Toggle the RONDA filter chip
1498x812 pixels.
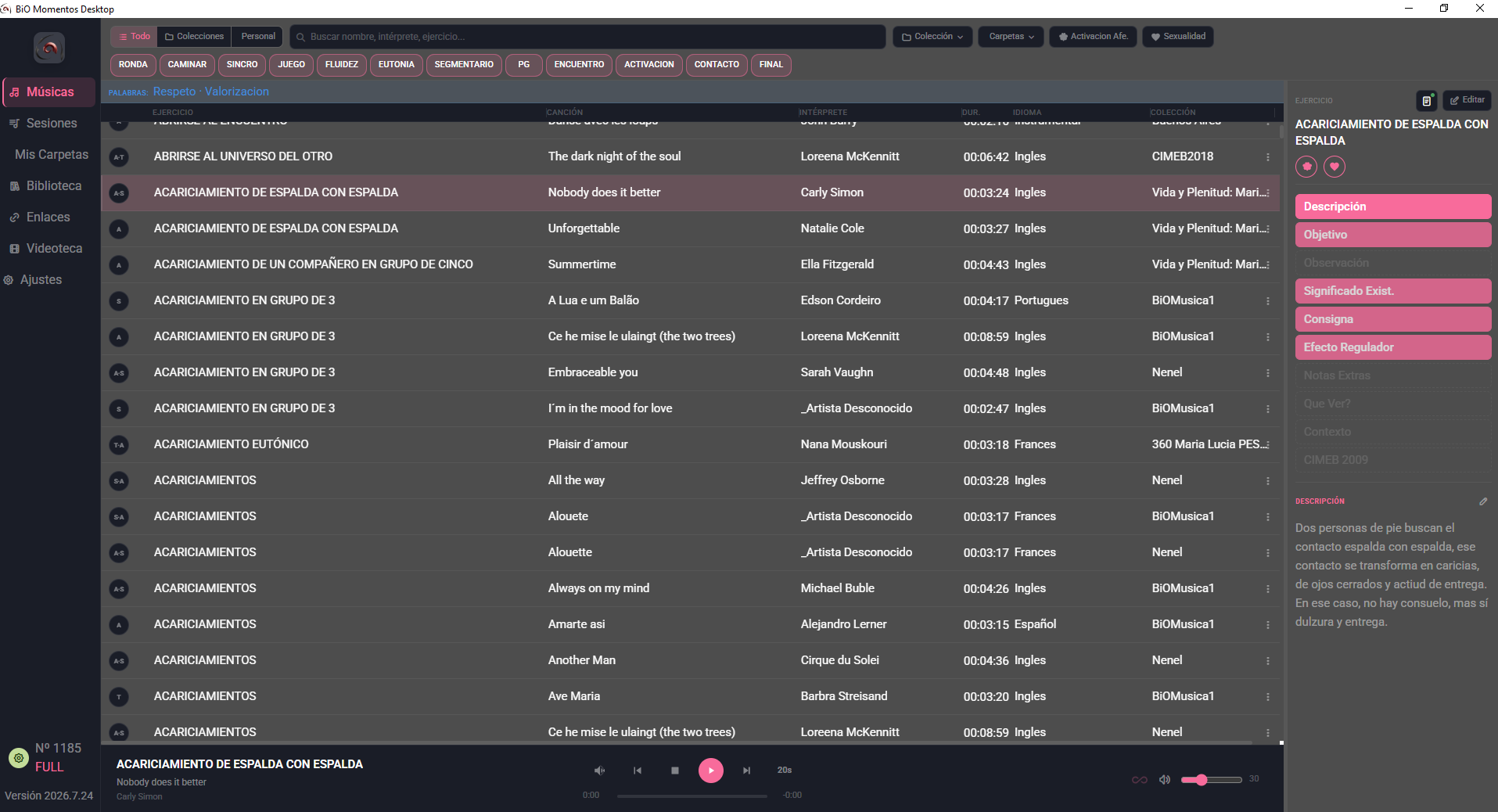pos(133,65)
